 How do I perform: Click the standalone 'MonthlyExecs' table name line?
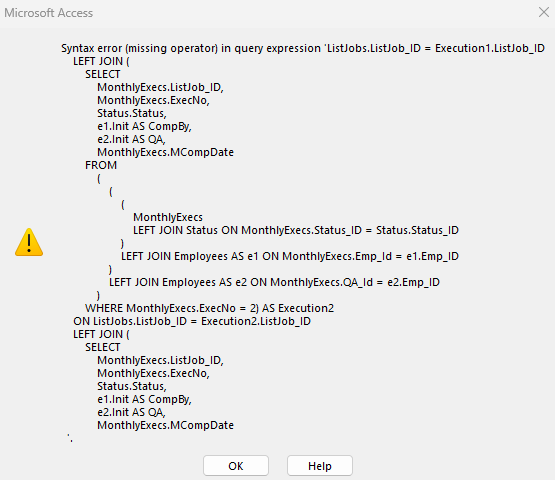(x=168, y=217)
